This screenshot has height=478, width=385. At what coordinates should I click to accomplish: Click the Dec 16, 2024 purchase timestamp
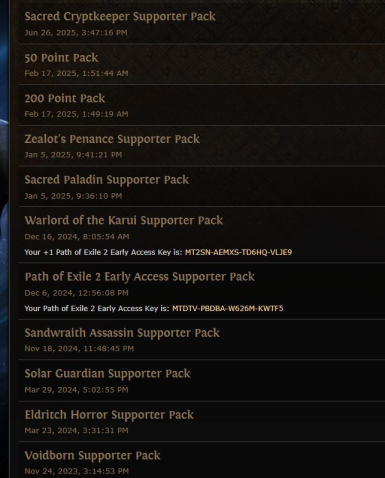click(x=77, y=237)
